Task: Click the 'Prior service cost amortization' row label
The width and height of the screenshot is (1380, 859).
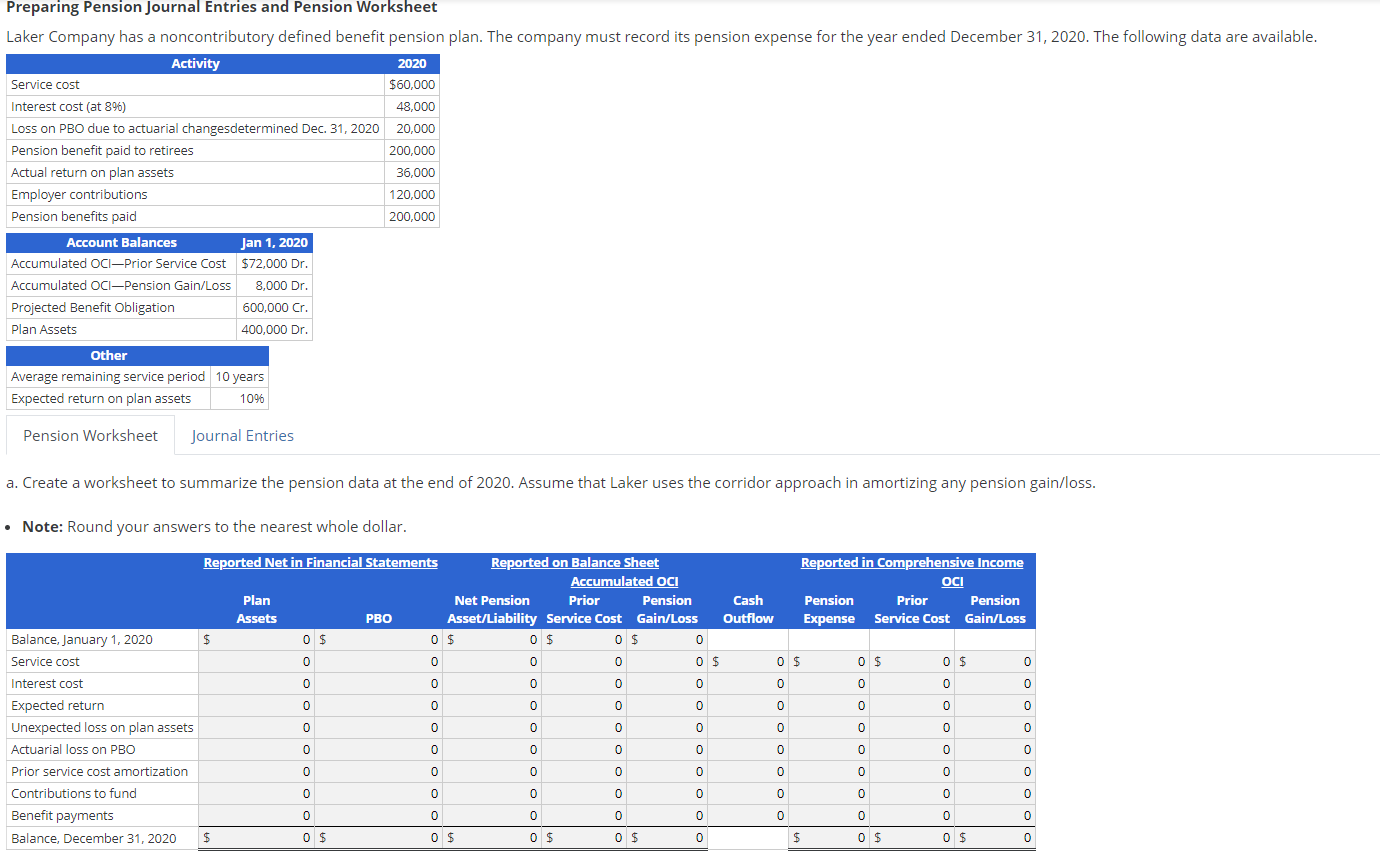Action: pos(99,772)
